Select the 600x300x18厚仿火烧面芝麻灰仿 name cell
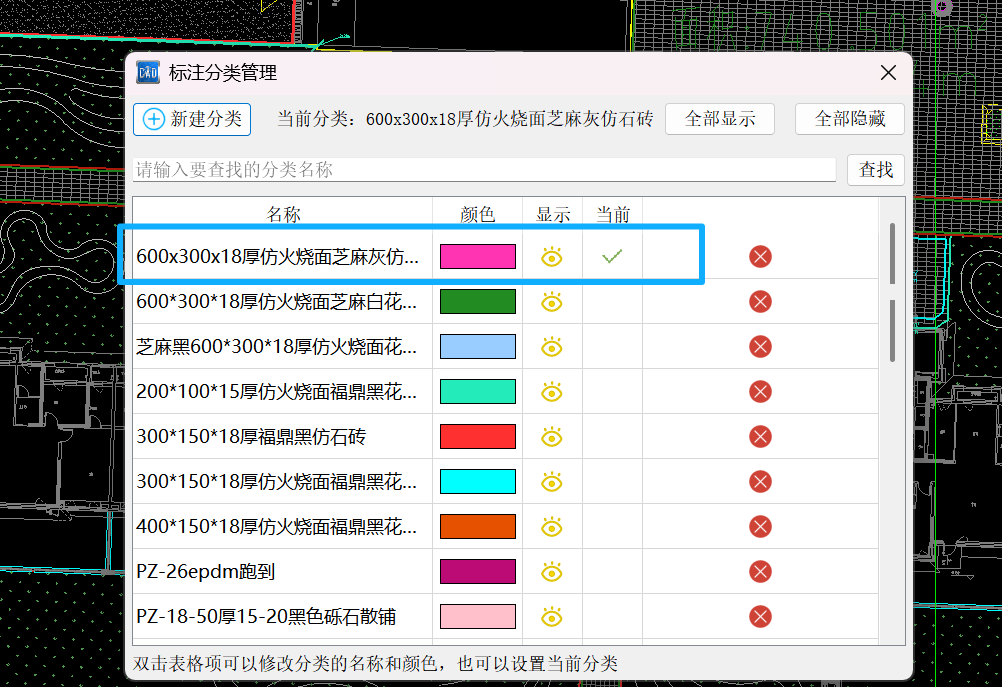1002x687 pixels. pos(282,257)
